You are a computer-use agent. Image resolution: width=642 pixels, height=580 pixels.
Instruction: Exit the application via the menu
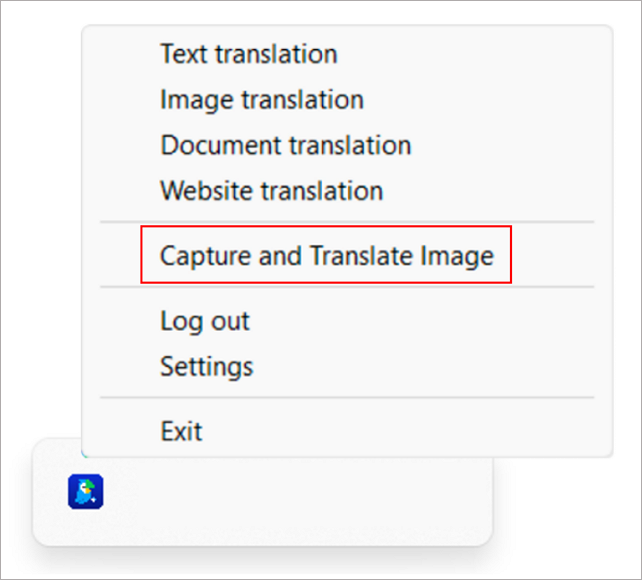pyautogui.click(x=181, y=432)
